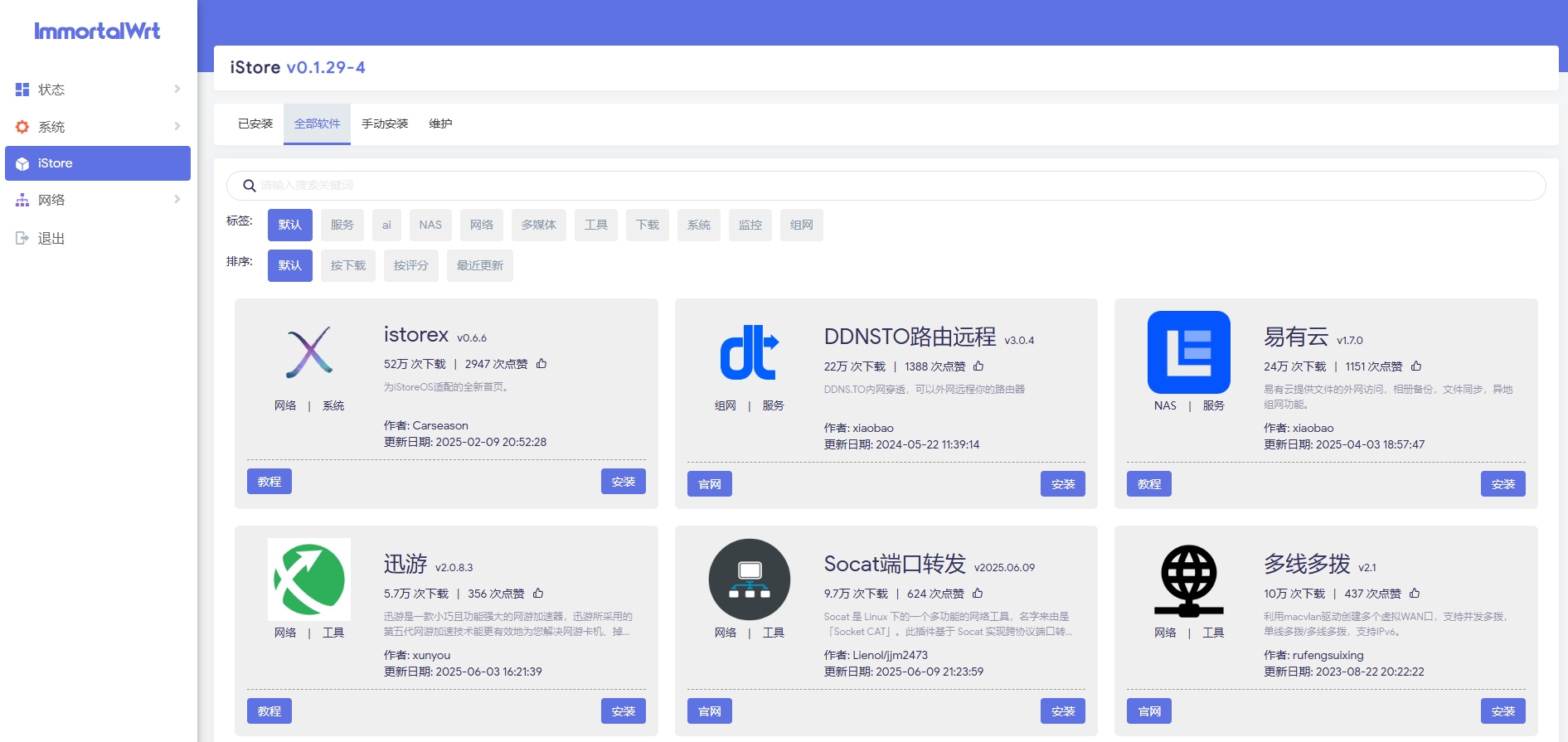This screenshot has height=742, width=1568.
Task: Click thumbs-up icon for 迅游
Action: (x=538, y=594)
